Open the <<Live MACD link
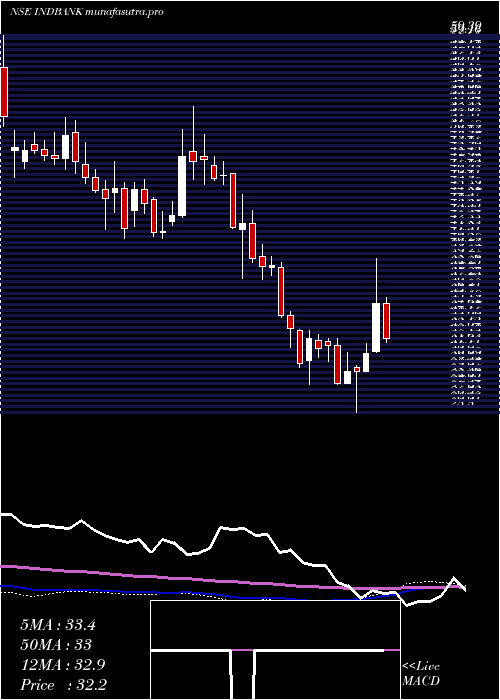The image size is (500, 700). 421,674
